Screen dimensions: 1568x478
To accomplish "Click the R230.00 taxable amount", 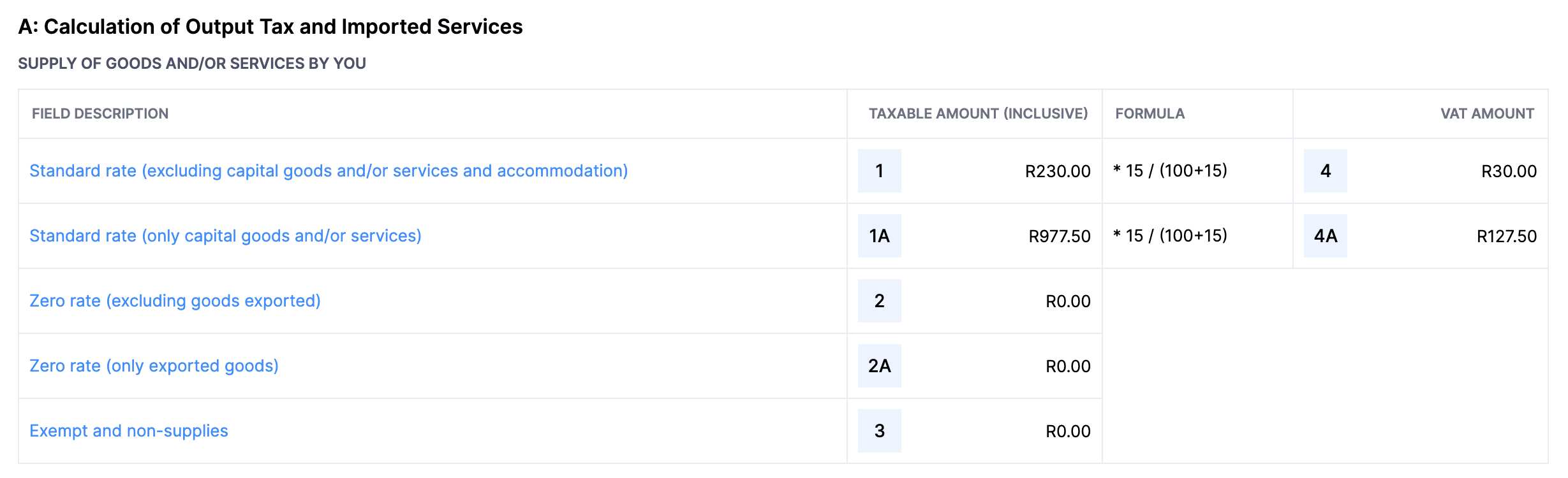I will pos(1057,171).
